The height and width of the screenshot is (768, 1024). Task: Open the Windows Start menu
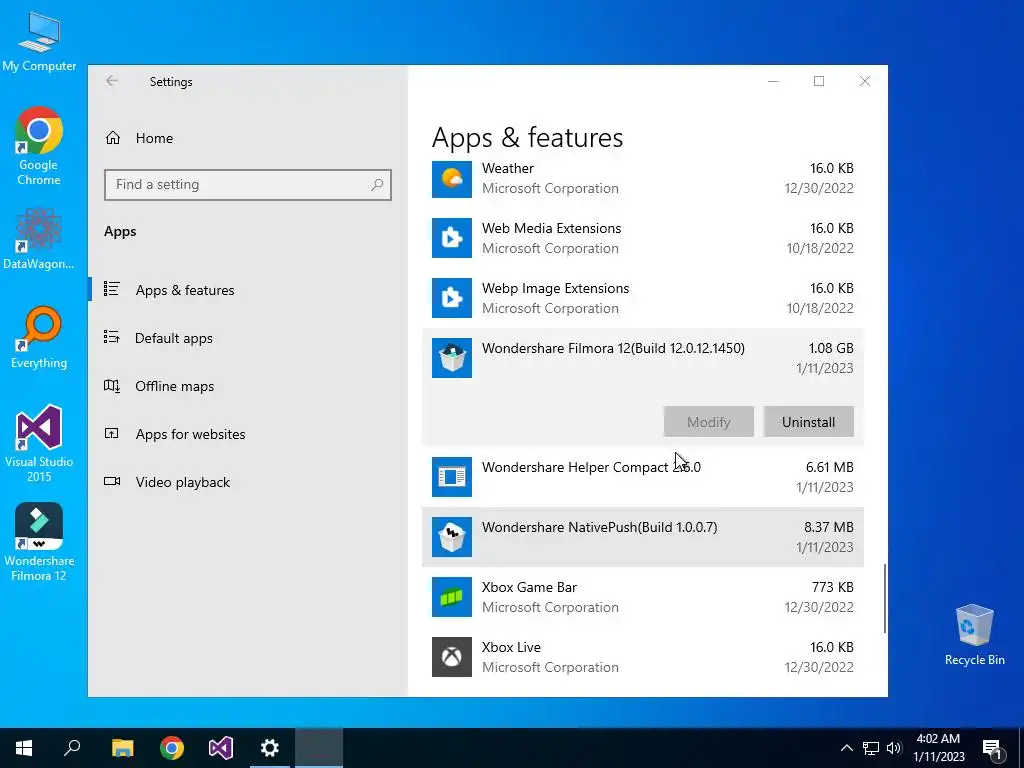click(x=24, y=748)
